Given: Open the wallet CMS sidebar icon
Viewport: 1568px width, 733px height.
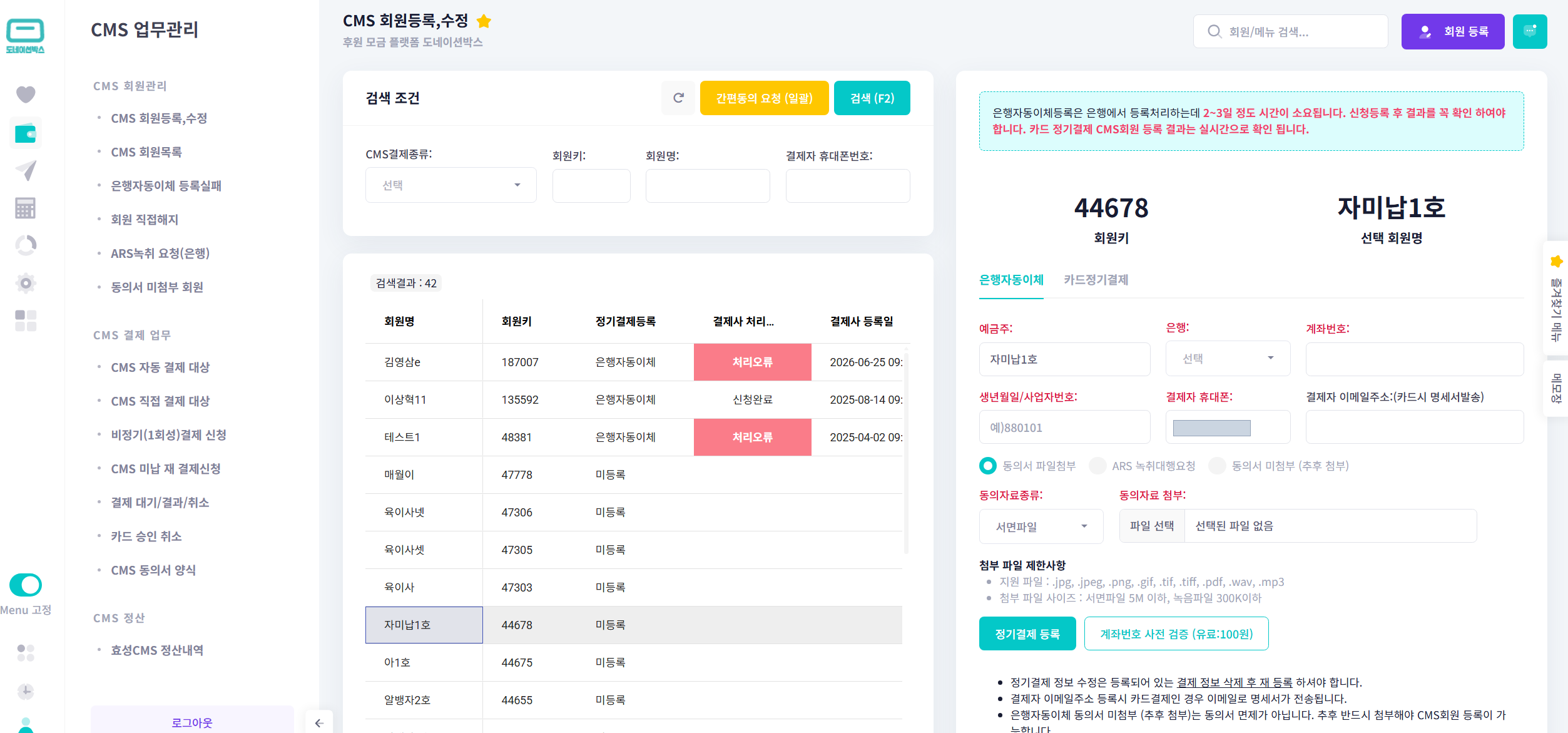Looking at the screenshot, I should 26,133.
